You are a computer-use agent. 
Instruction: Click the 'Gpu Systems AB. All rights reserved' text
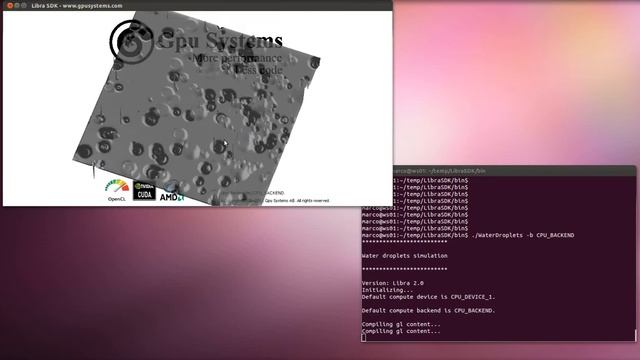(297, 200)
